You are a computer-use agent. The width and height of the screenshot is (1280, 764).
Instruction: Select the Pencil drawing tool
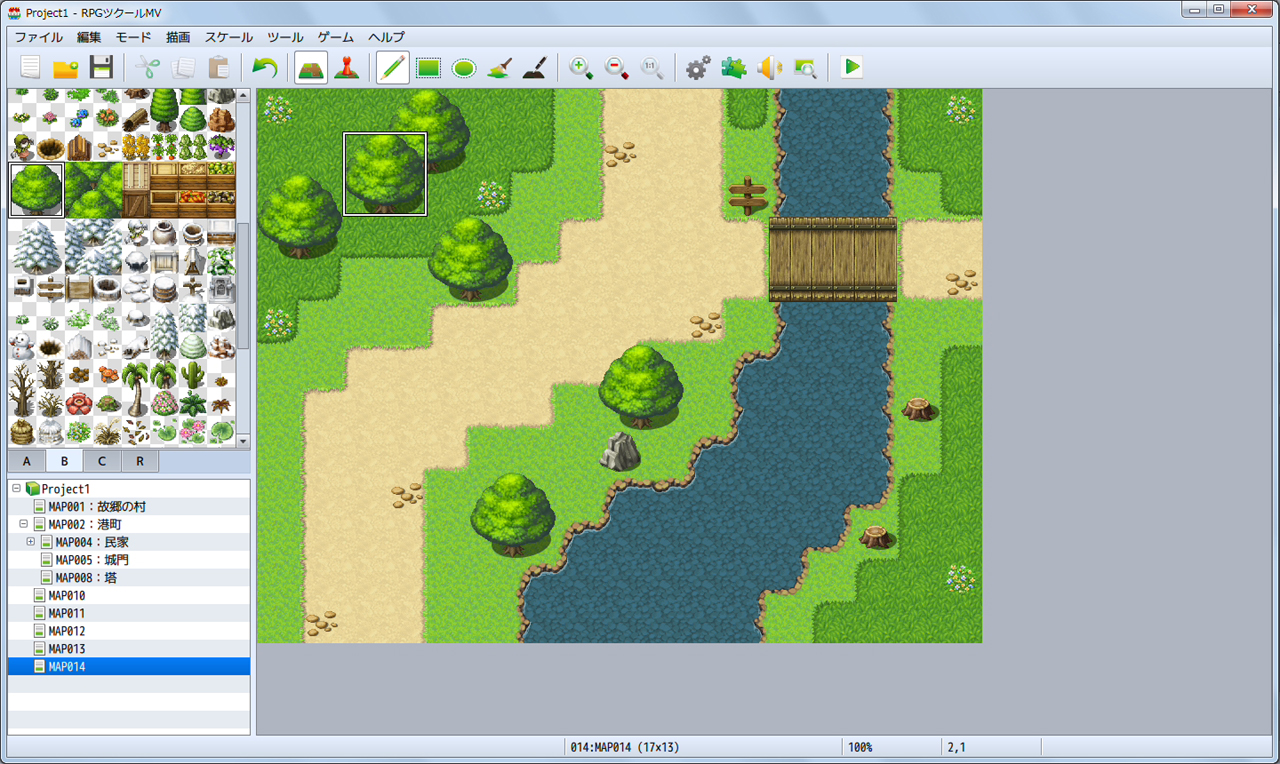(x=393, y=67)
